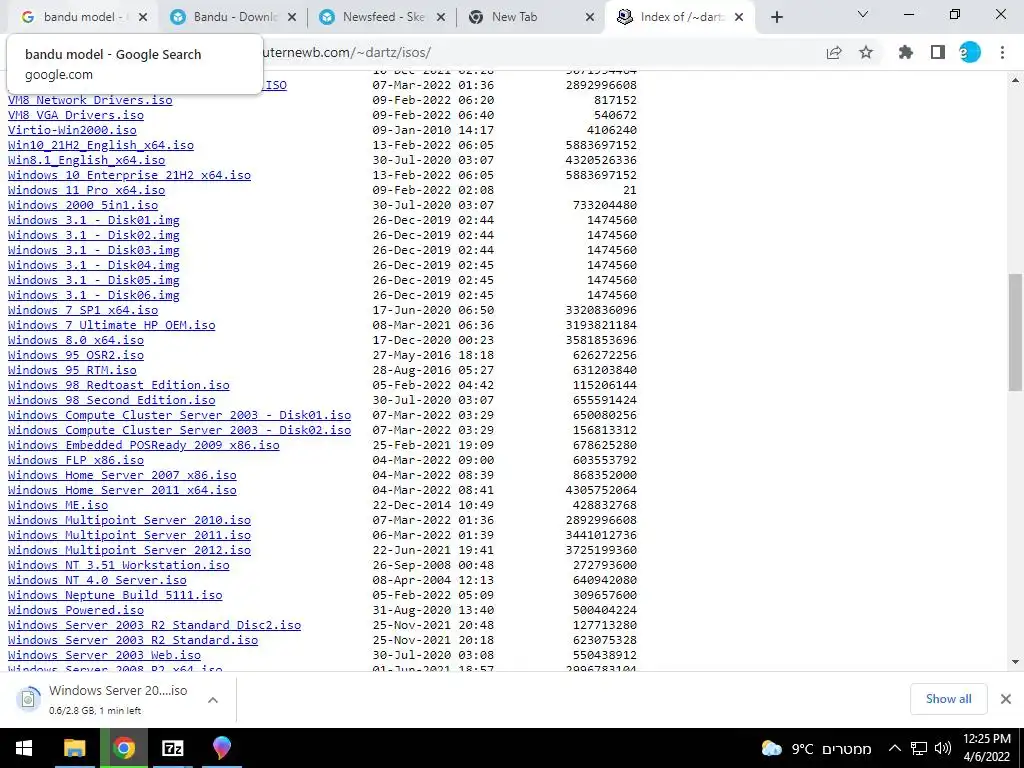
Task: Close the New Tab tab
Action: point(590,18)
